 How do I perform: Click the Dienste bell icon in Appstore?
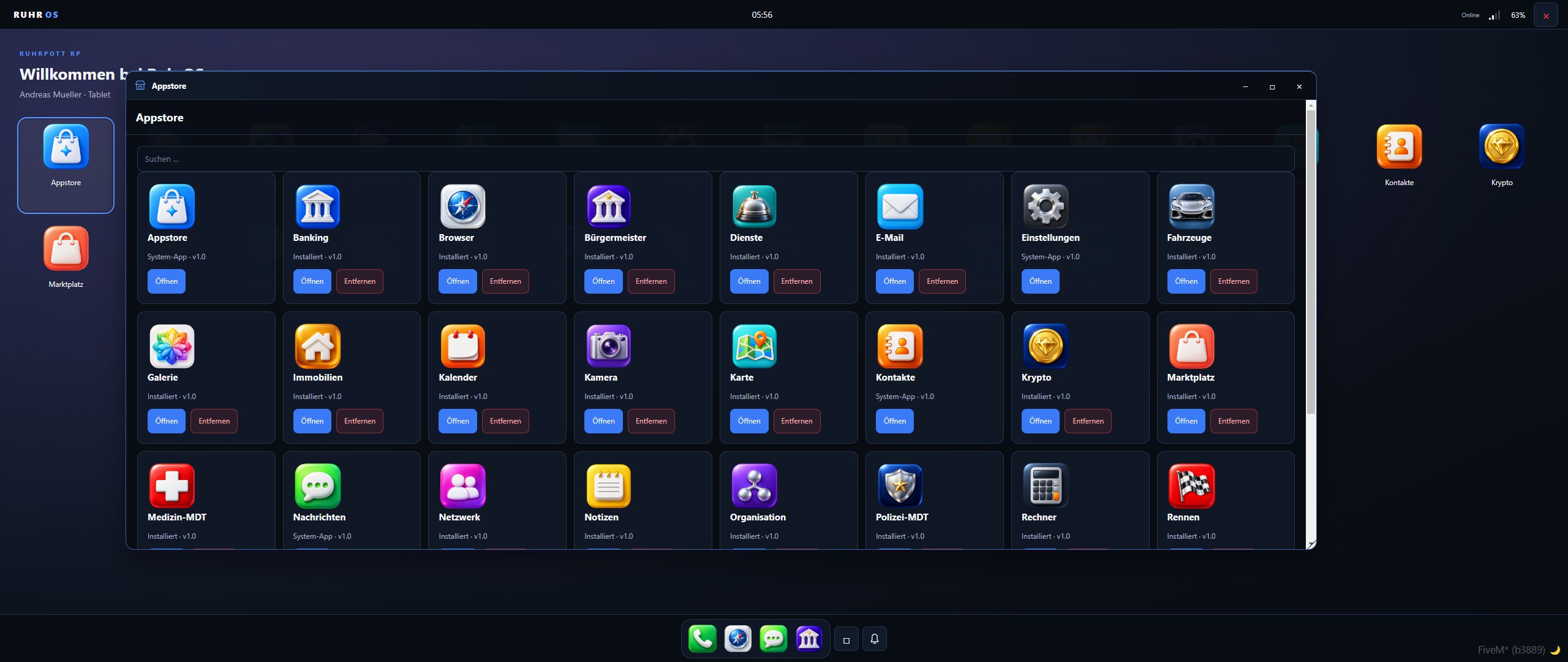pyautogui.click(x=754, y=207)
